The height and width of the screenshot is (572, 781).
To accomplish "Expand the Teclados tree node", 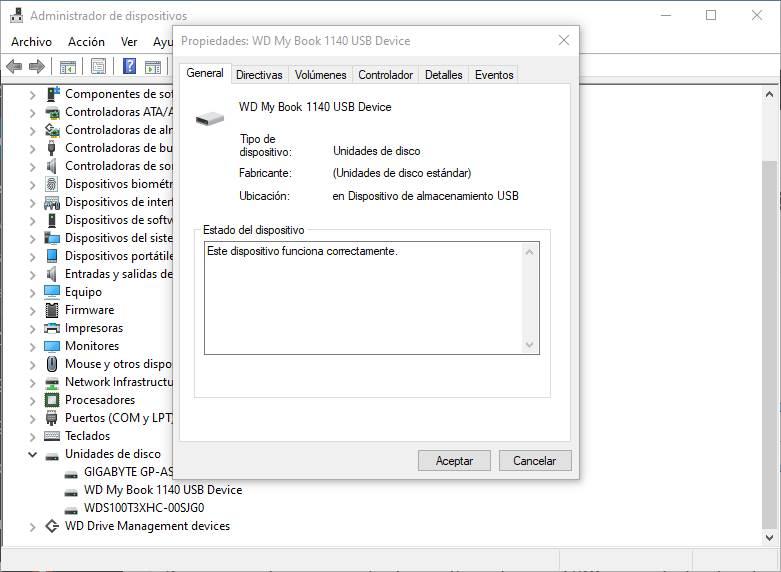I will pos(32,436).
